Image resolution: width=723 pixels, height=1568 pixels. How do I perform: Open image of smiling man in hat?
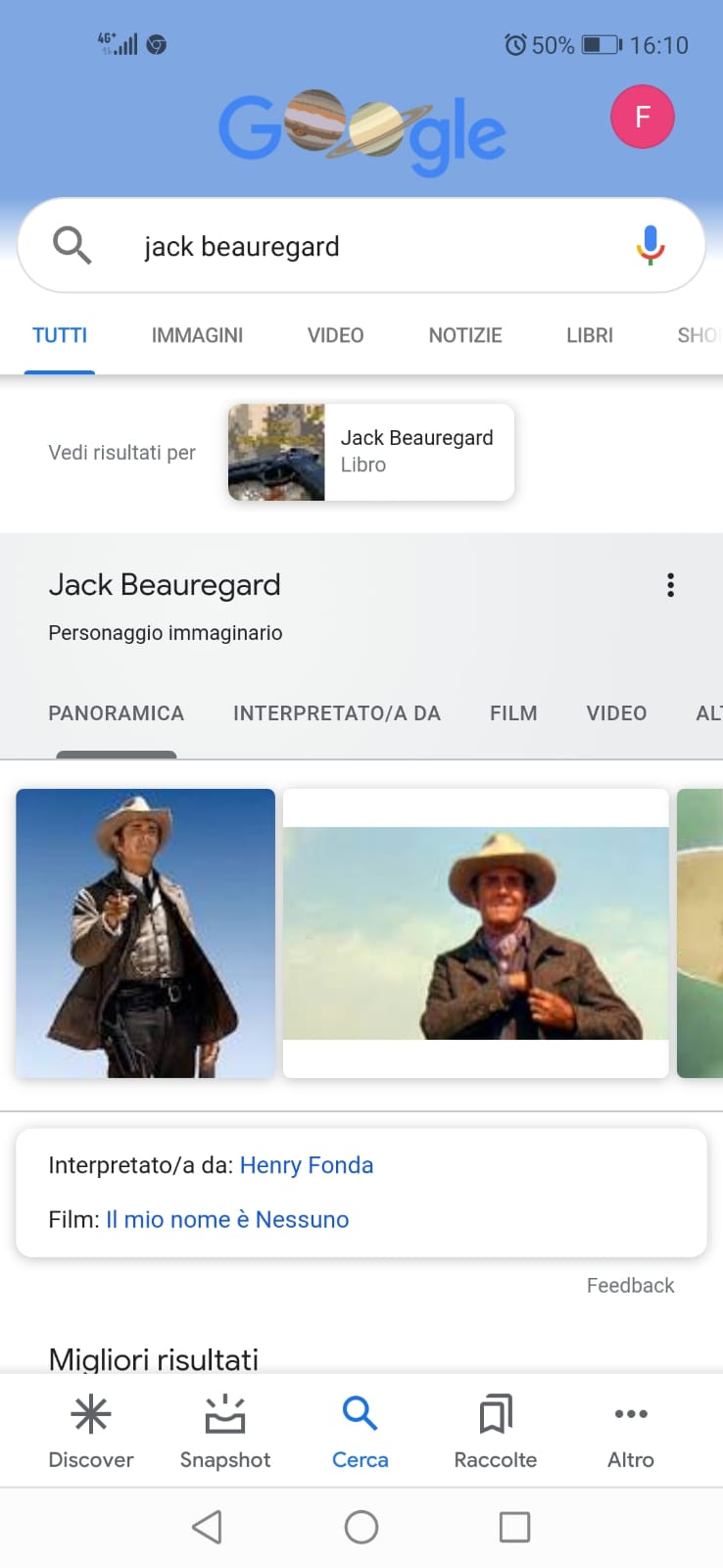(x=476, y=933)
